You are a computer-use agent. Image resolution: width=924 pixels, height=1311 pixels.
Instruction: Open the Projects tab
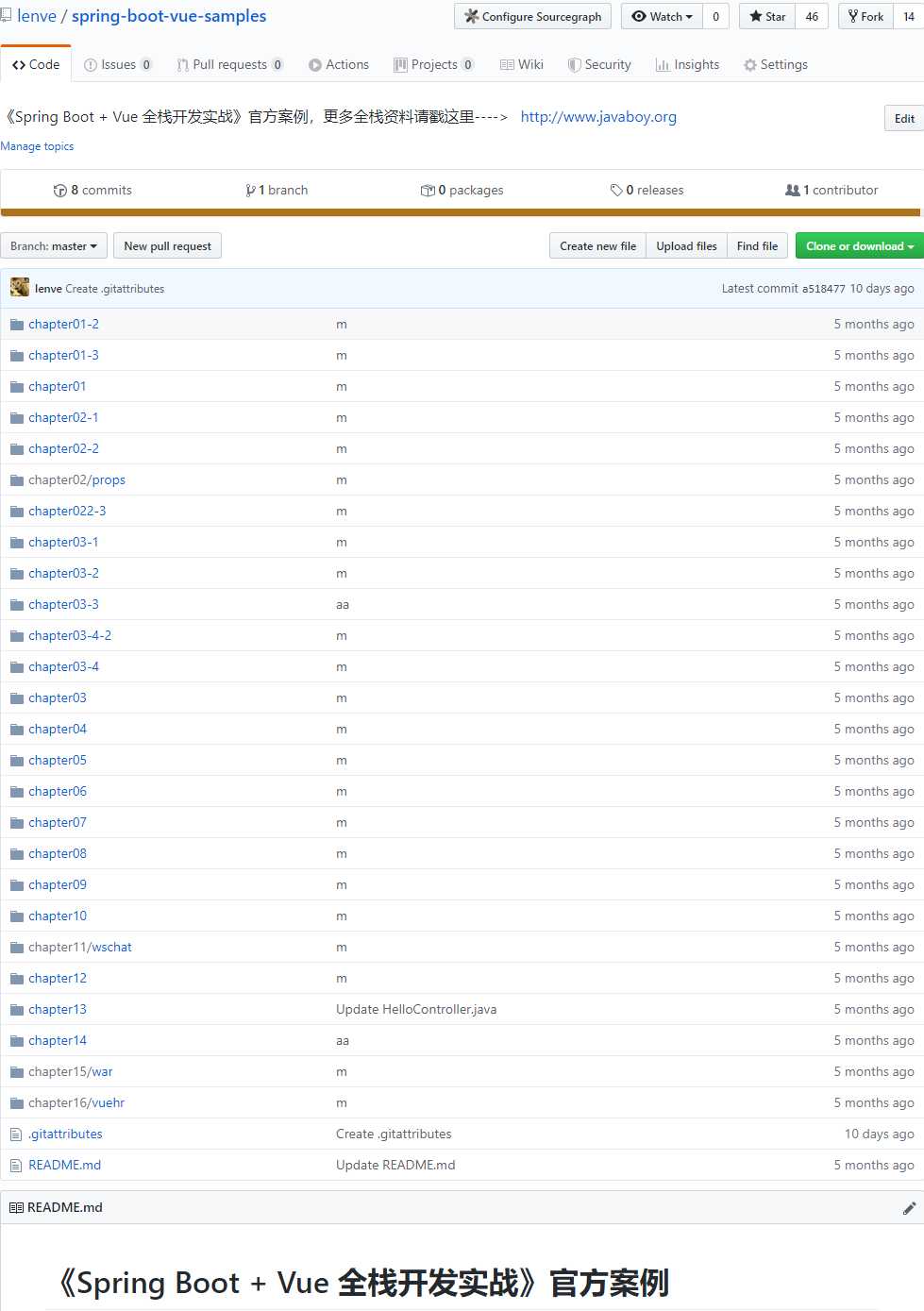[434, 64]
